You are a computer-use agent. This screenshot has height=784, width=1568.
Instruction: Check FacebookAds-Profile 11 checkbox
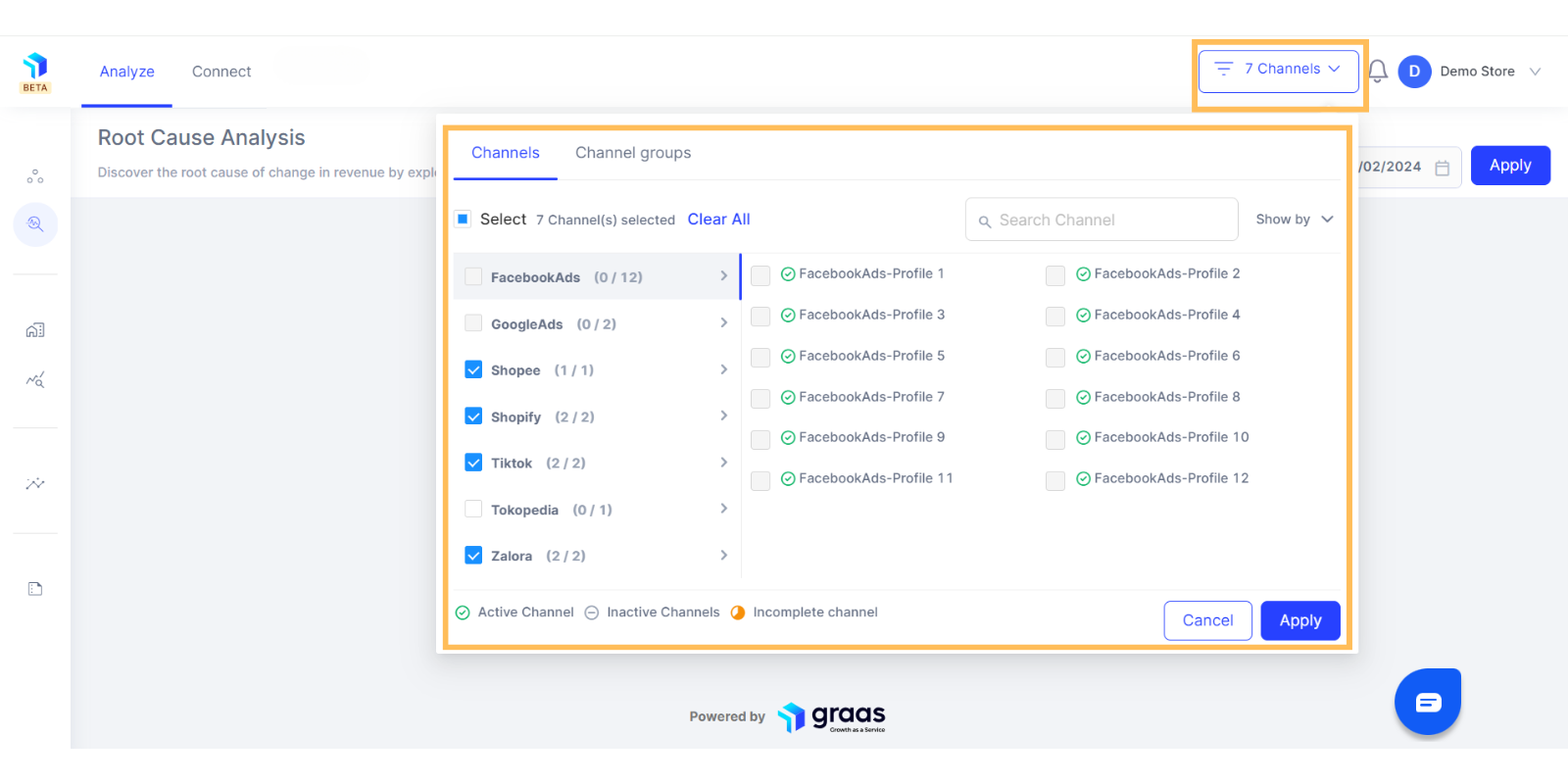coord(760,480)
